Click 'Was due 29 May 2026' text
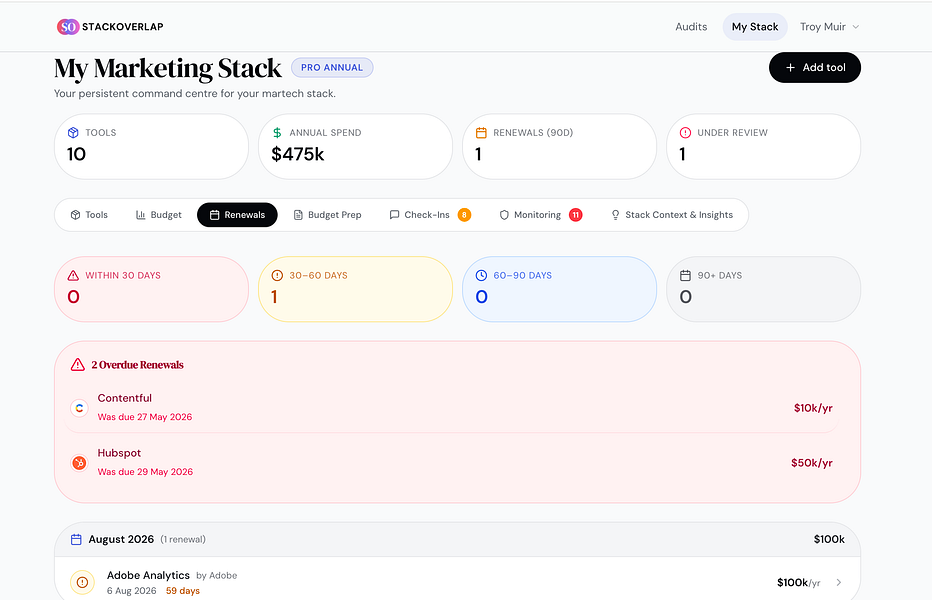 pos(146,472)
